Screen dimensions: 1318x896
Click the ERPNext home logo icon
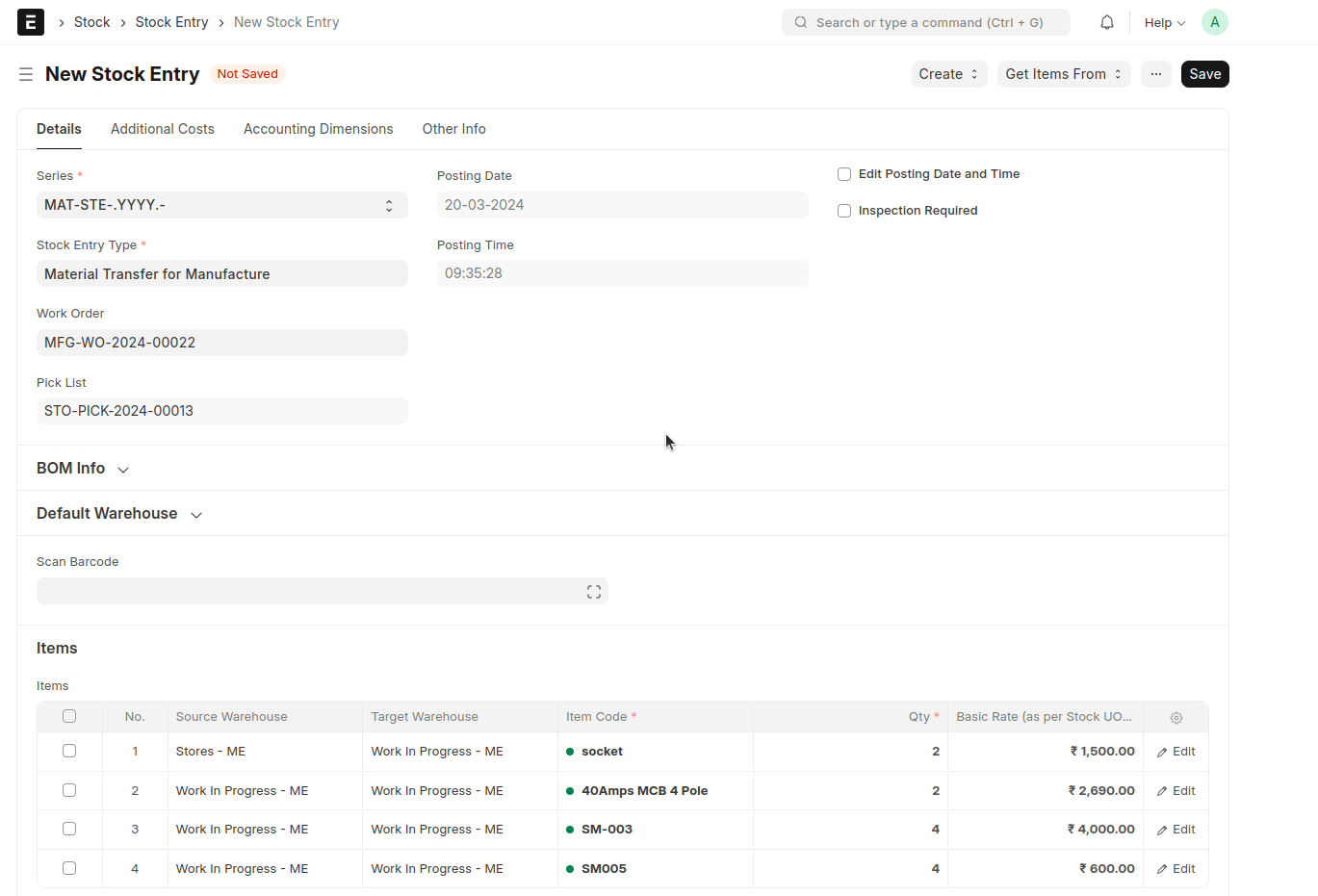tap(31, 22)
